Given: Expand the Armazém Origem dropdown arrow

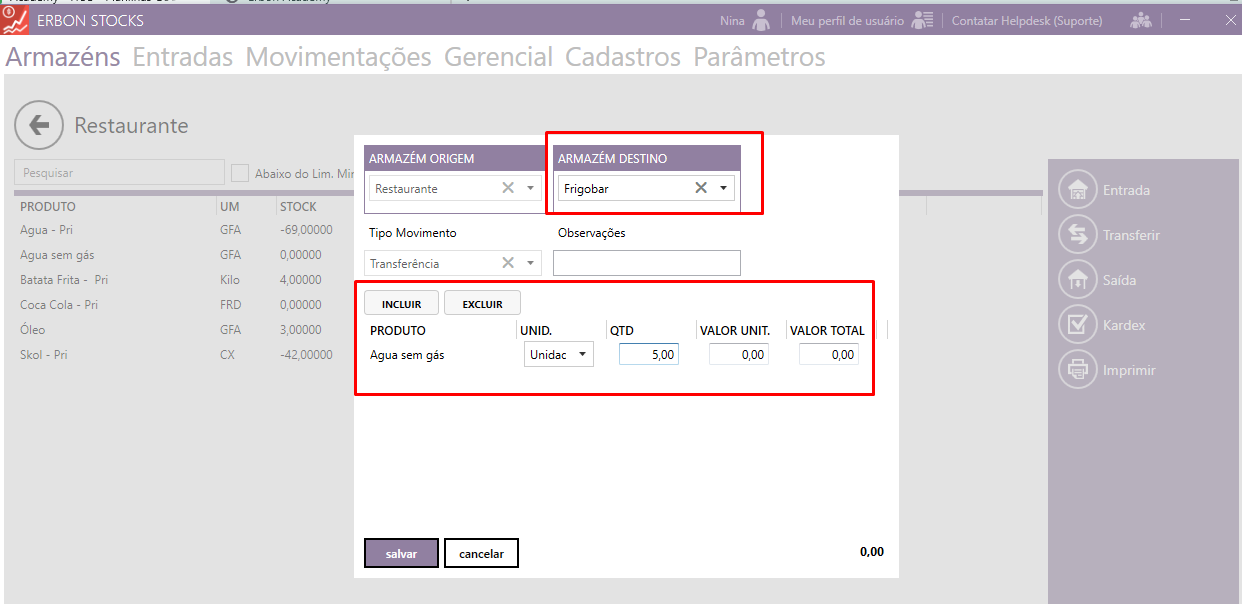Looking at the screenshot, I should point(530,188).
